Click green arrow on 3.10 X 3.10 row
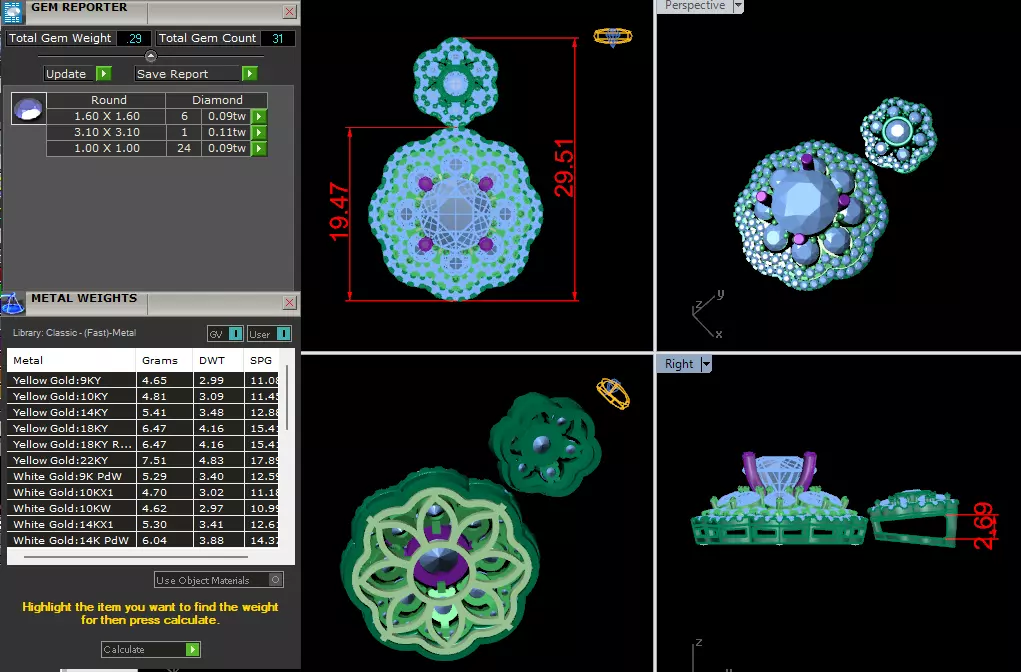This screenshot has height=672, width=1021. [259, 132]
